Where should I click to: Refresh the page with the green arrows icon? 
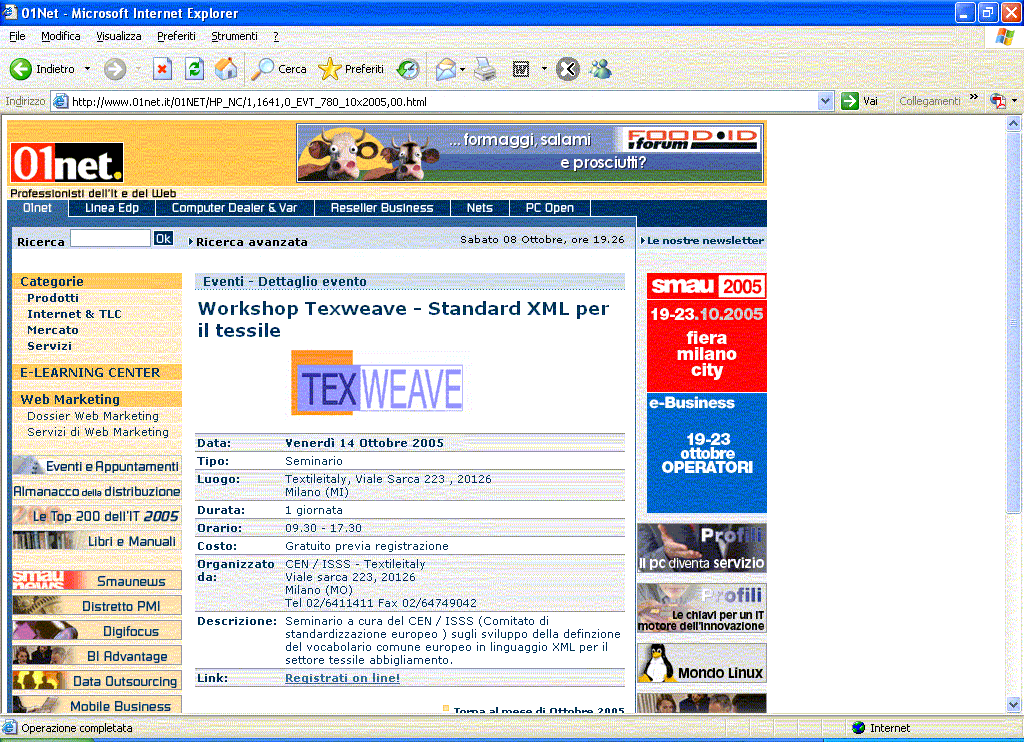(194, 69)
